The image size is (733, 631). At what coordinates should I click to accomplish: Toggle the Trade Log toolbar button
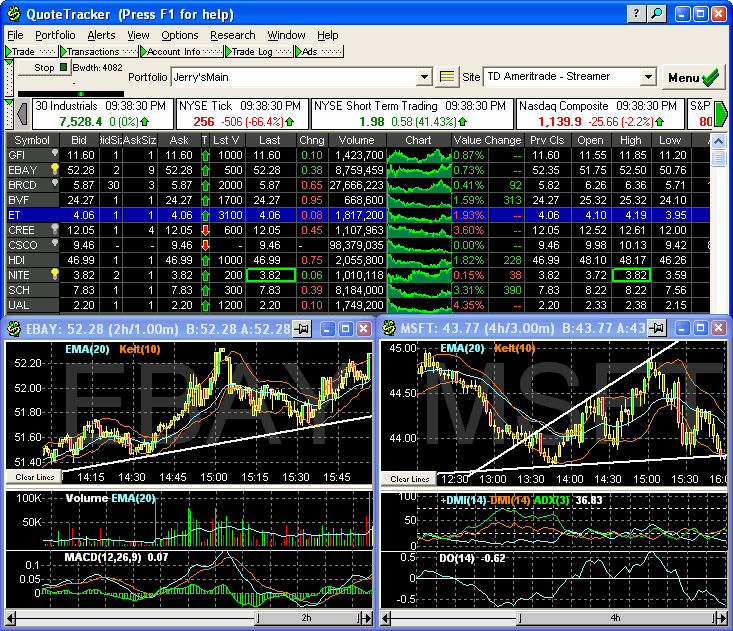tap(256, 51)
